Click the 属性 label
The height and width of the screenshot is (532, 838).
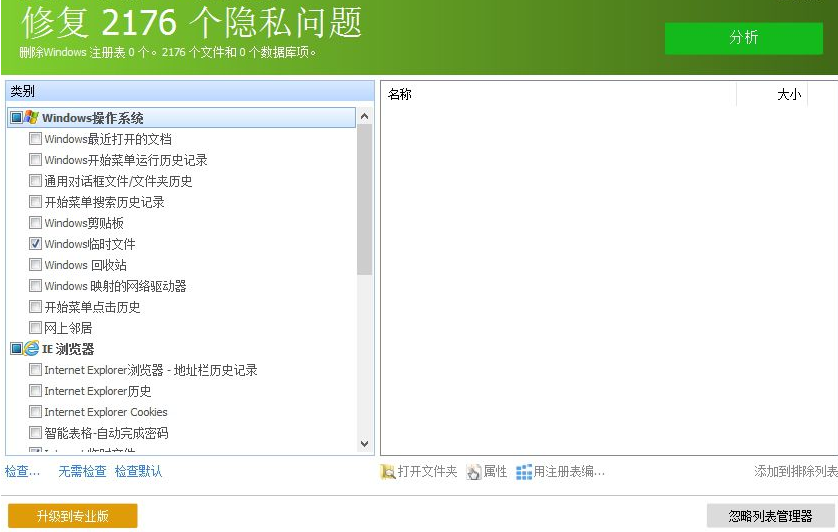[495, 472]
